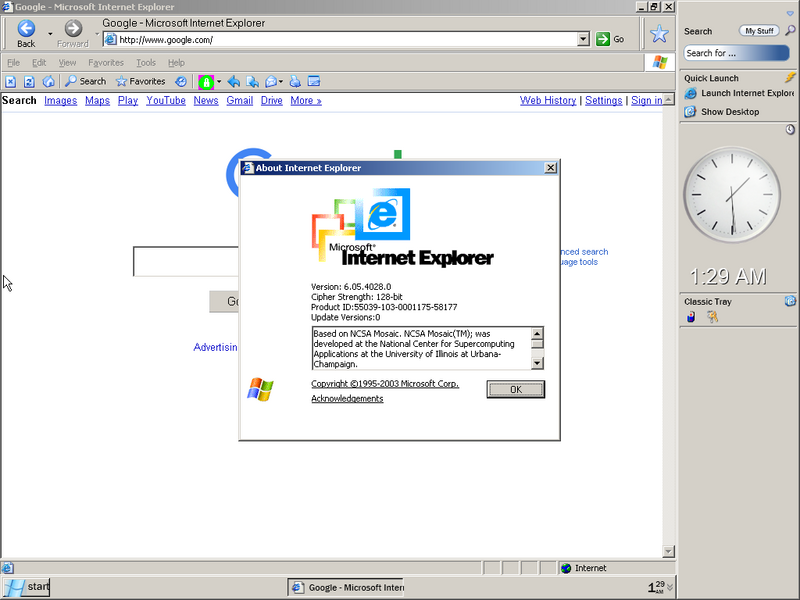
Task: Click the Search toolbar button
Action: point(86,82)
